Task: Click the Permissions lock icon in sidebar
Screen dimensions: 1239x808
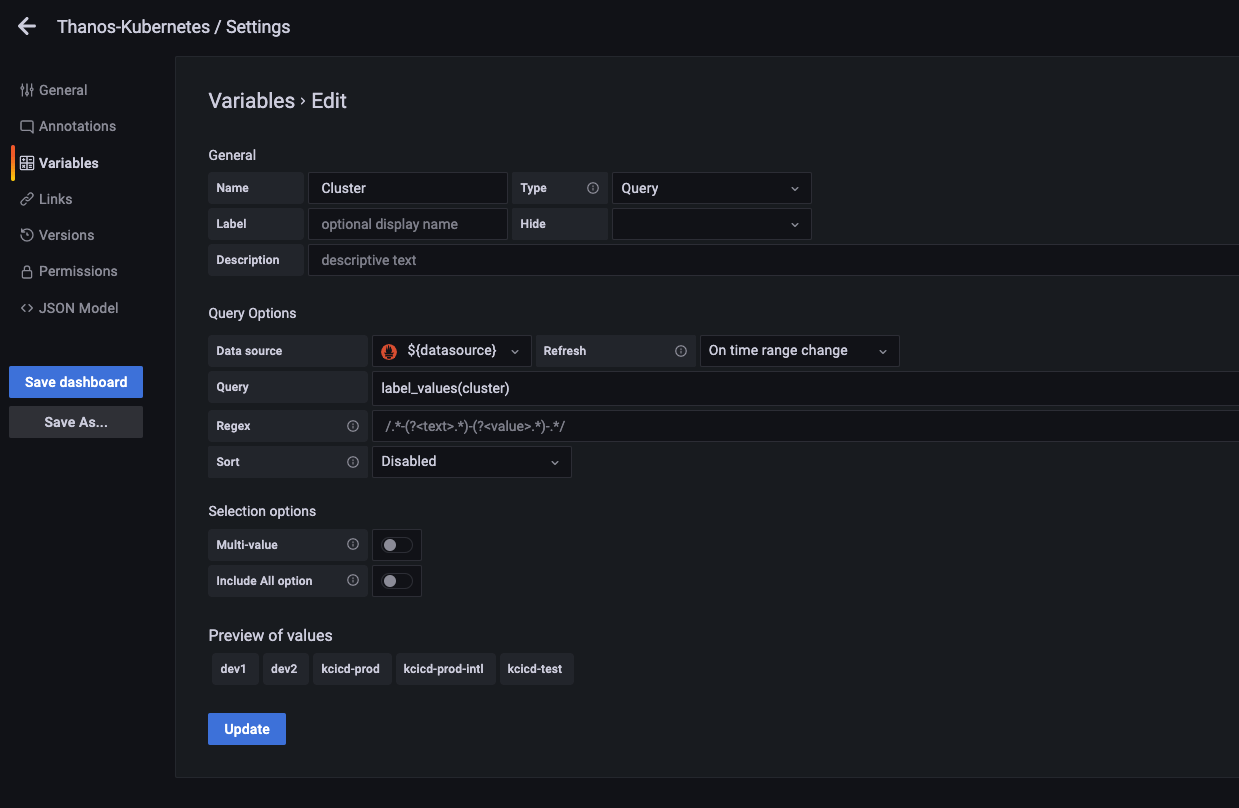Action: point(27,272)
